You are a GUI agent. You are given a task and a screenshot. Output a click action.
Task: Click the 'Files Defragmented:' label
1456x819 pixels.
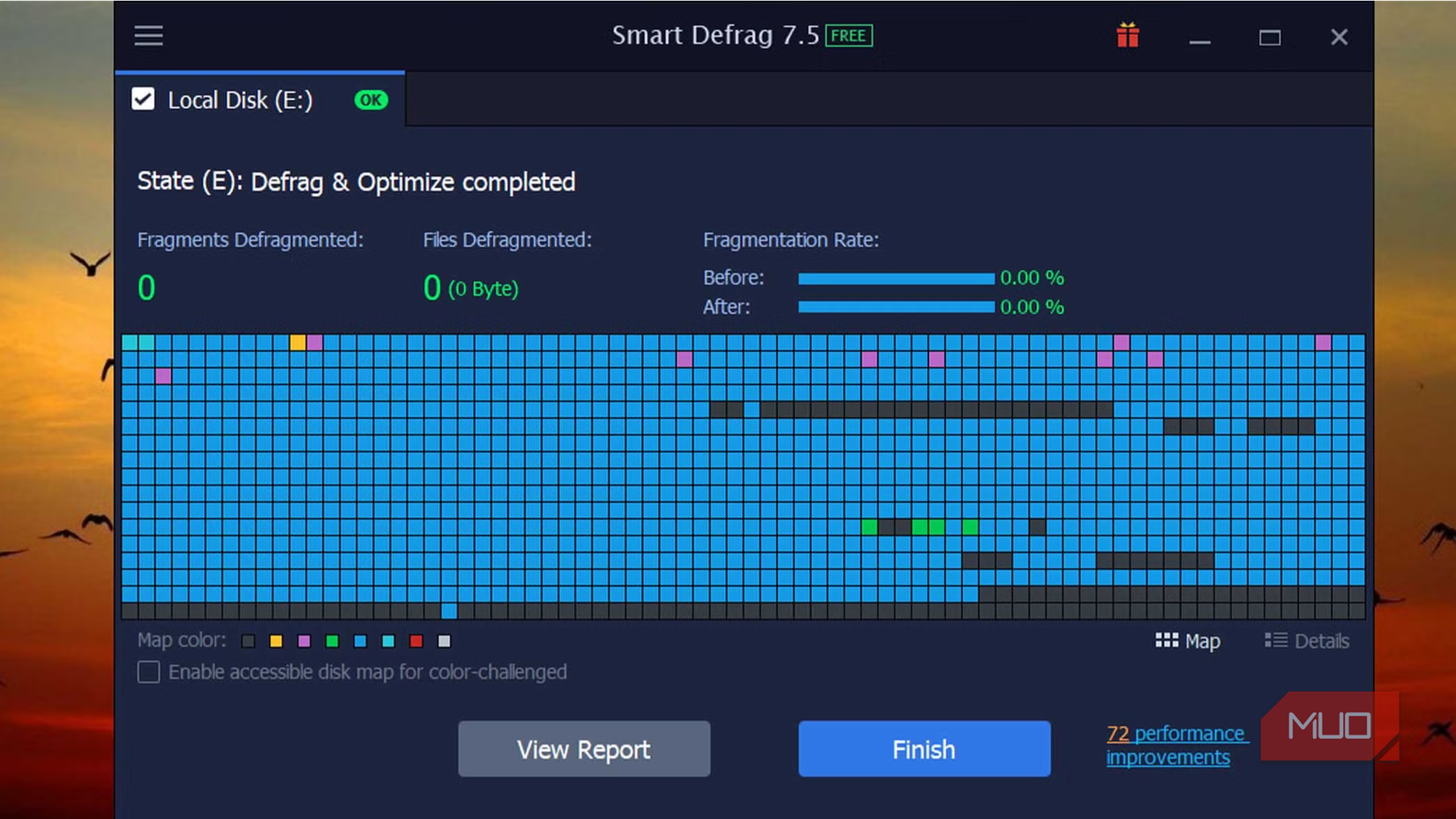coord(507,240)
